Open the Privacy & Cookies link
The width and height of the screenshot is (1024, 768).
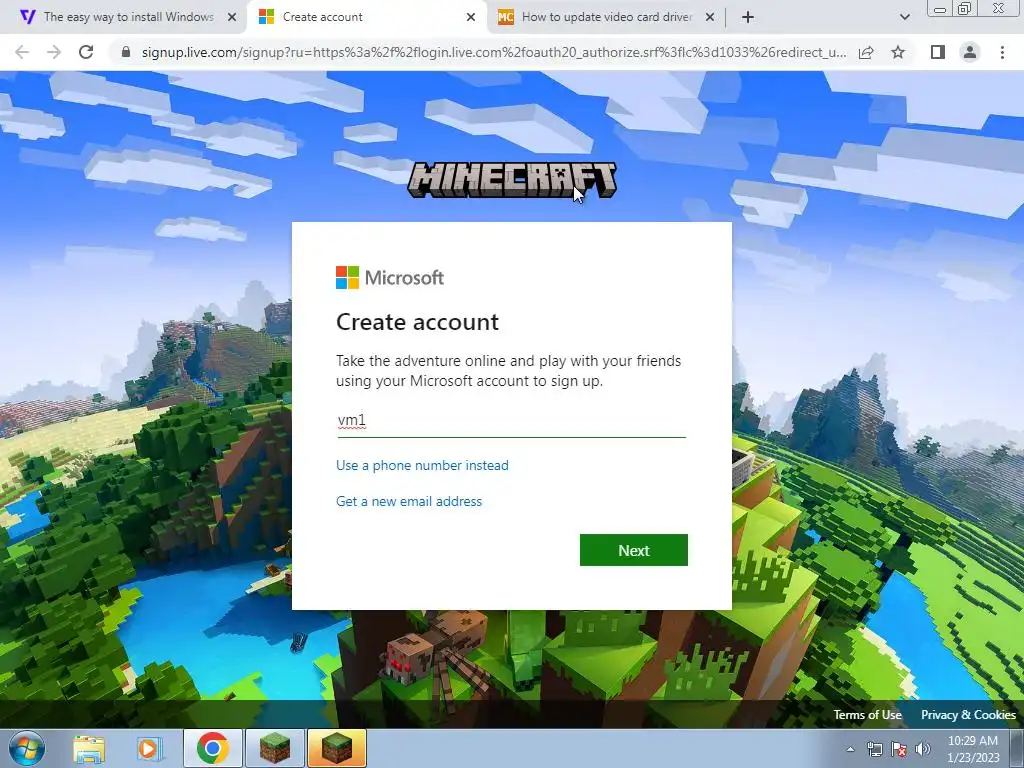click(x=968, y=714)
